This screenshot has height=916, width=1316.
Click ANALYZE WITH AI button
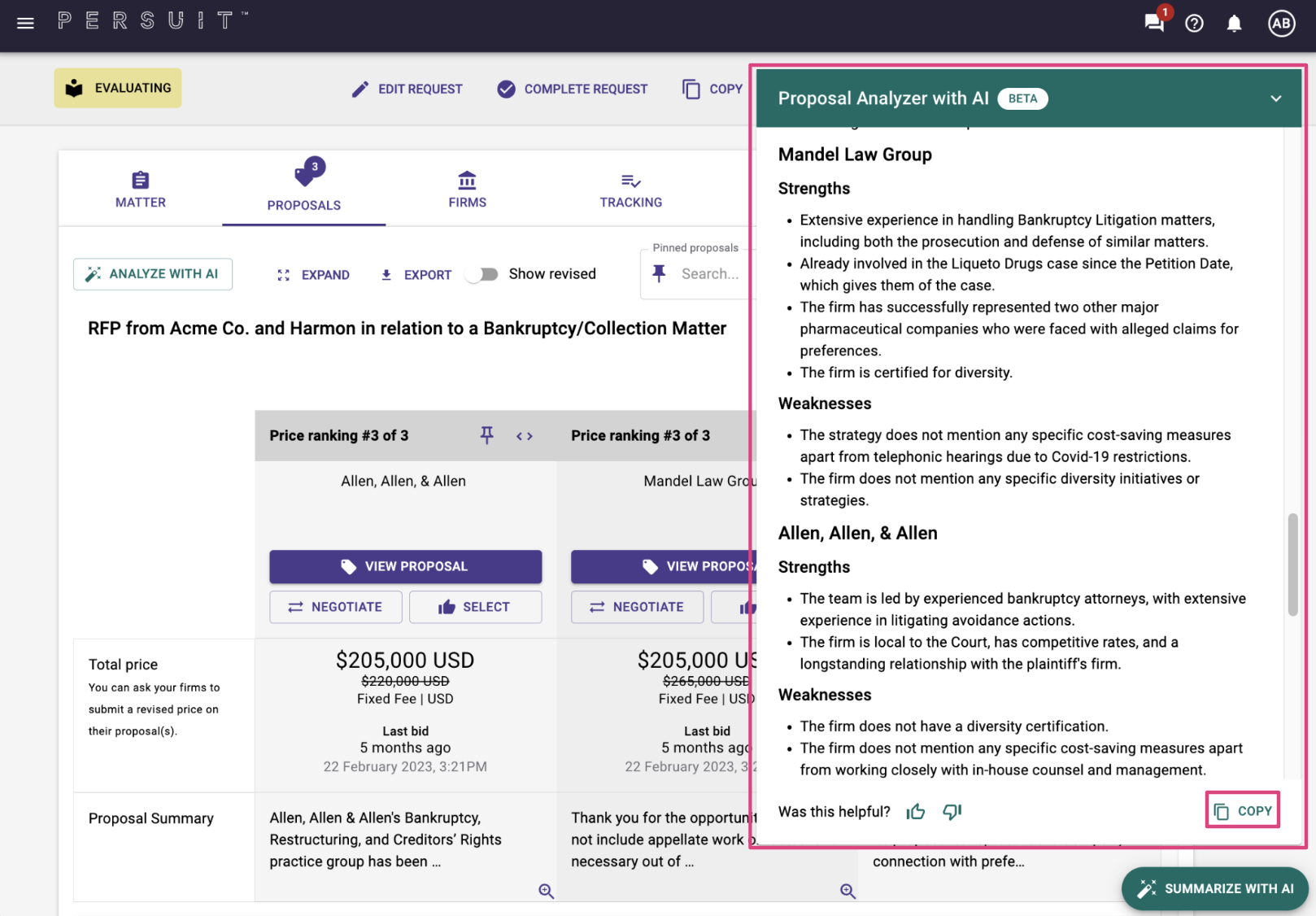coord(153,274)
